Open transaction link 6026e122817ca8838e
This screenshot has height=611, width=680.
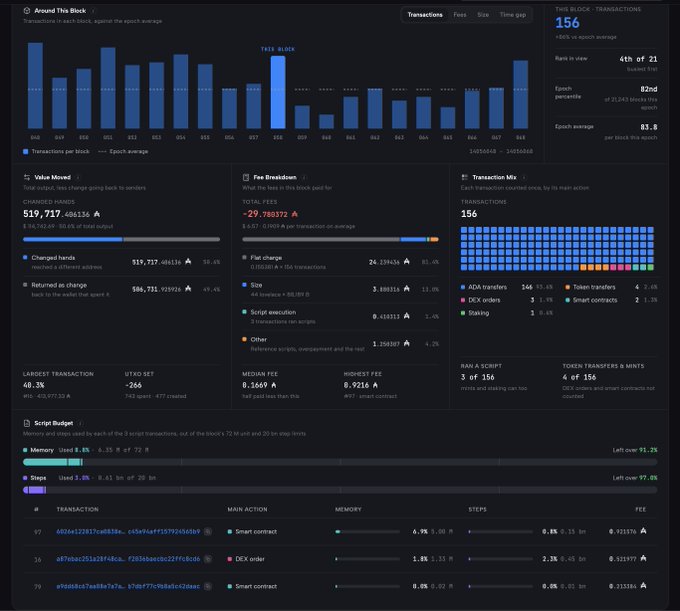click(x=128, y=532)
